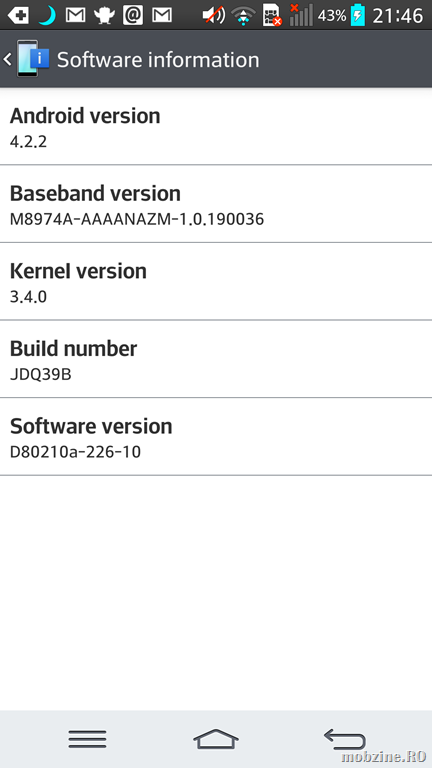Tap the Software information phone icon

[x=33, y=59]
